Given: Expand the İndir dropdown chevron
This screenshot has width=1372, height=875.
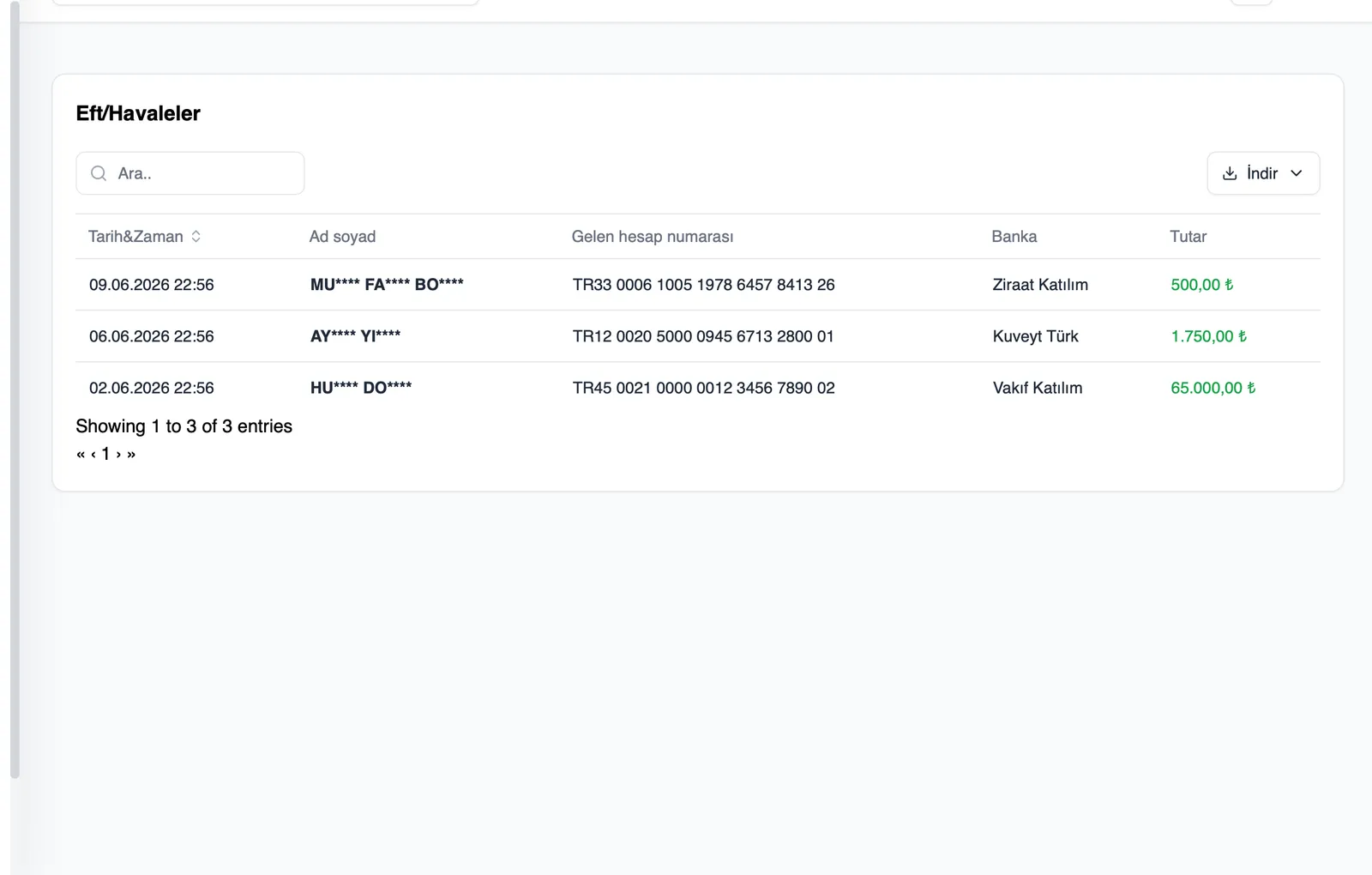Looking at the screenshot, I should click(1297, 173).
